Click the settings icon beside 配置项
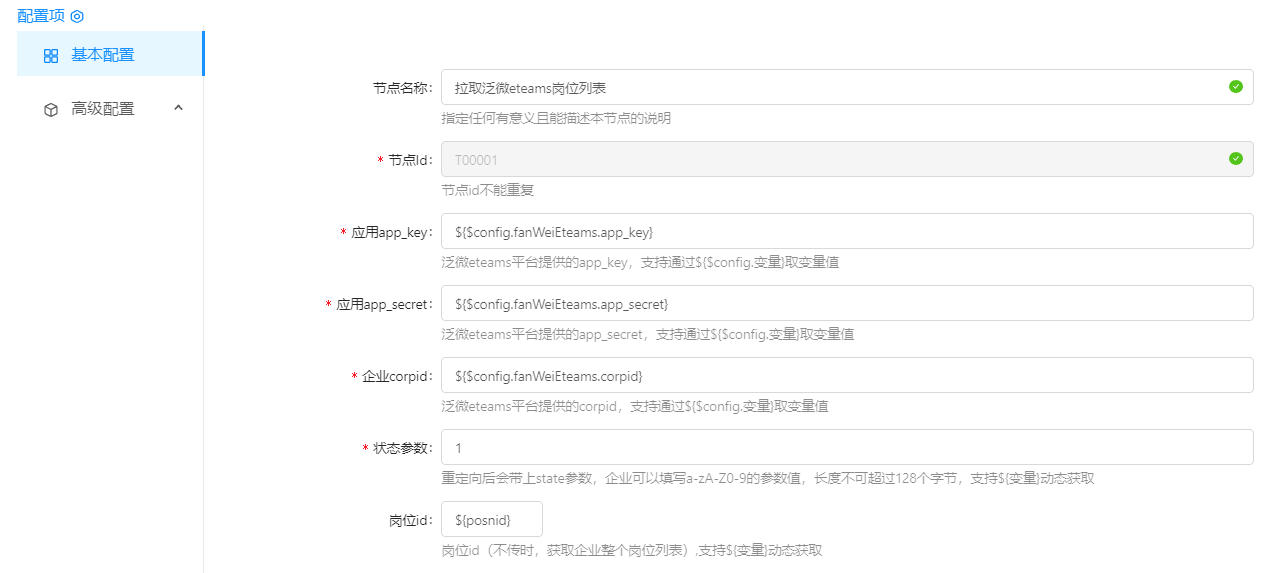Screen dimensions: 1271x573 click(77, 16)
